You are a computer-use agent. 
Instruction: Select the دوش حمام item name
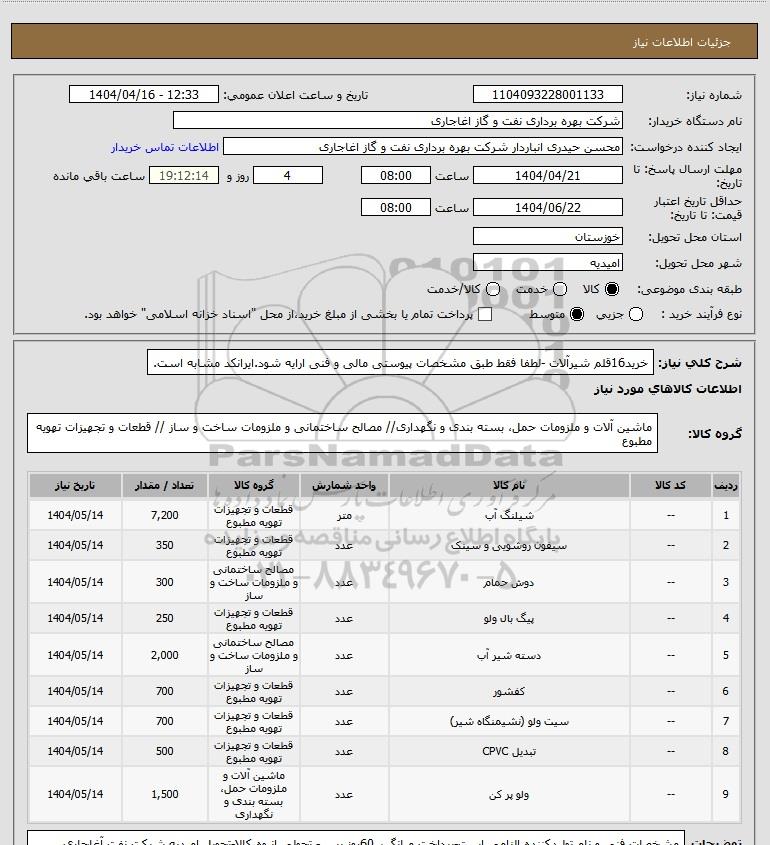pyautogui.click(x=509, y=583)
